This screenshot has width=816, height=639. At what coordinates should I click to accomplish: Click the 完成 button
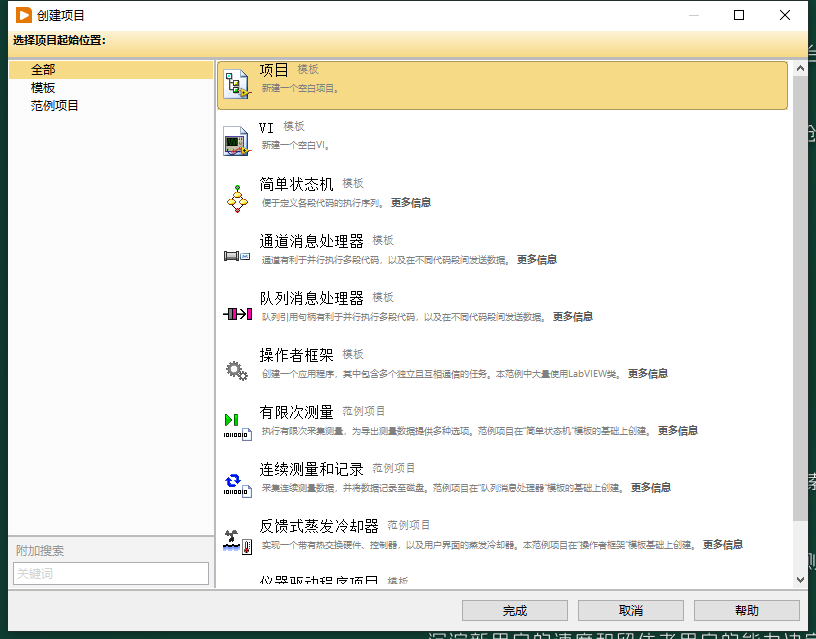click(x=515, y=610)
